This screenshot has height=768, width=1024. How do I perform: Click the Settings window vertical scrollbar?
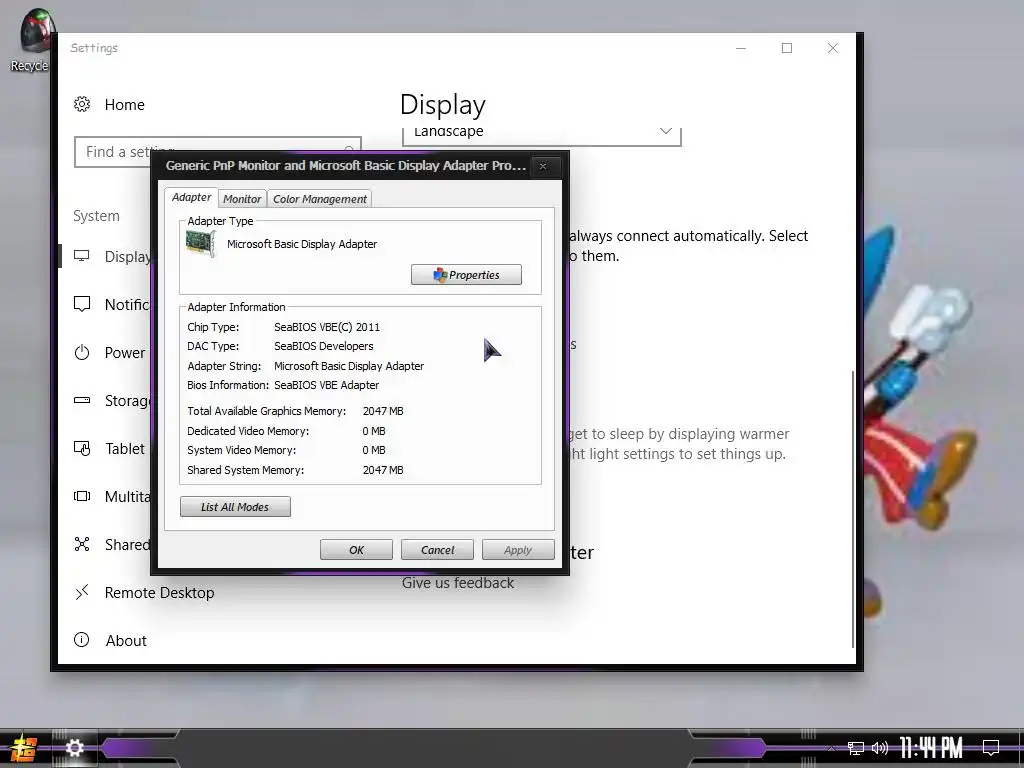click(852, 509)
